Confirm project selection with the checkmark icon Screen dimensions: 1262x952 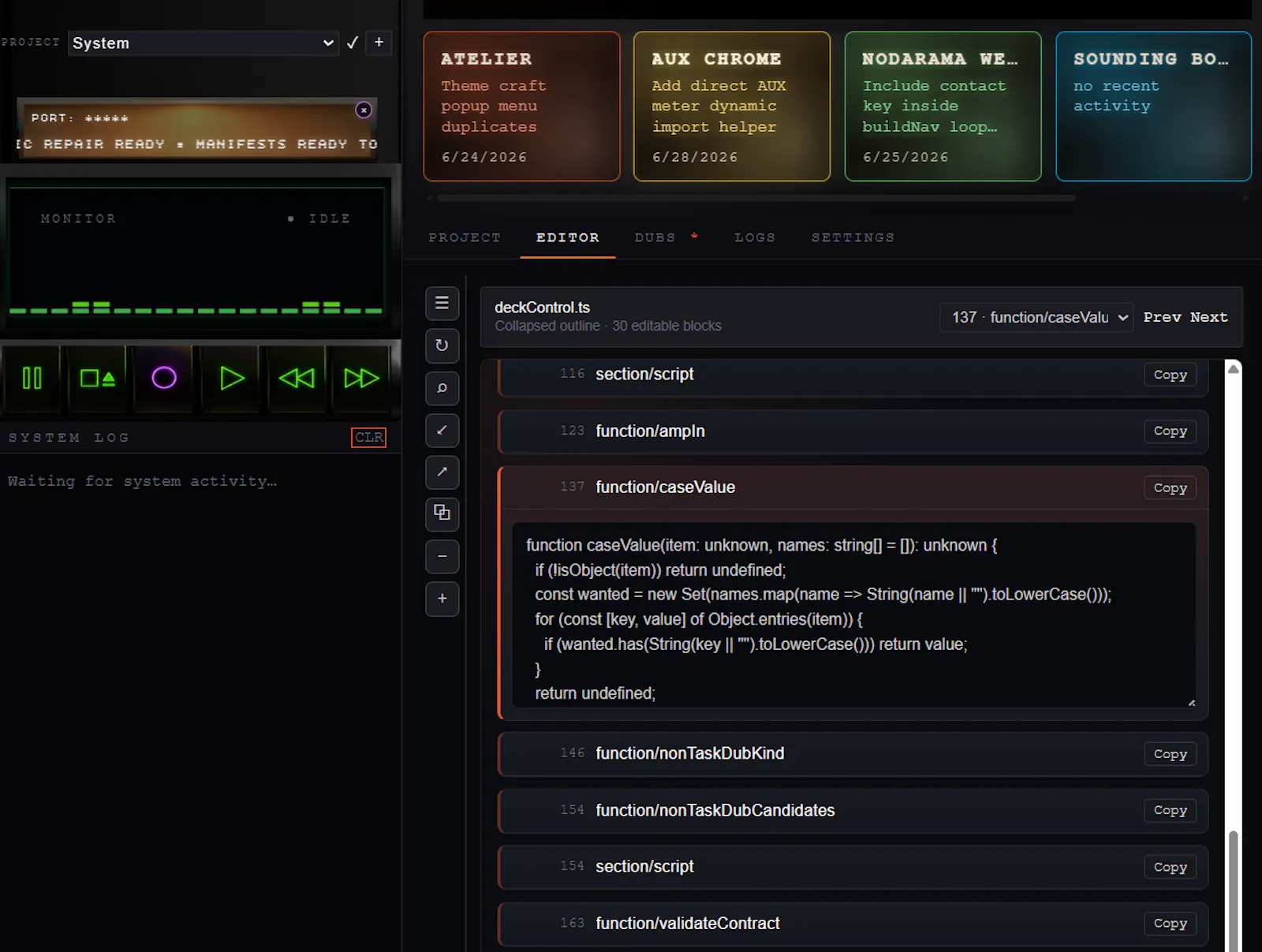coord(353,43)
